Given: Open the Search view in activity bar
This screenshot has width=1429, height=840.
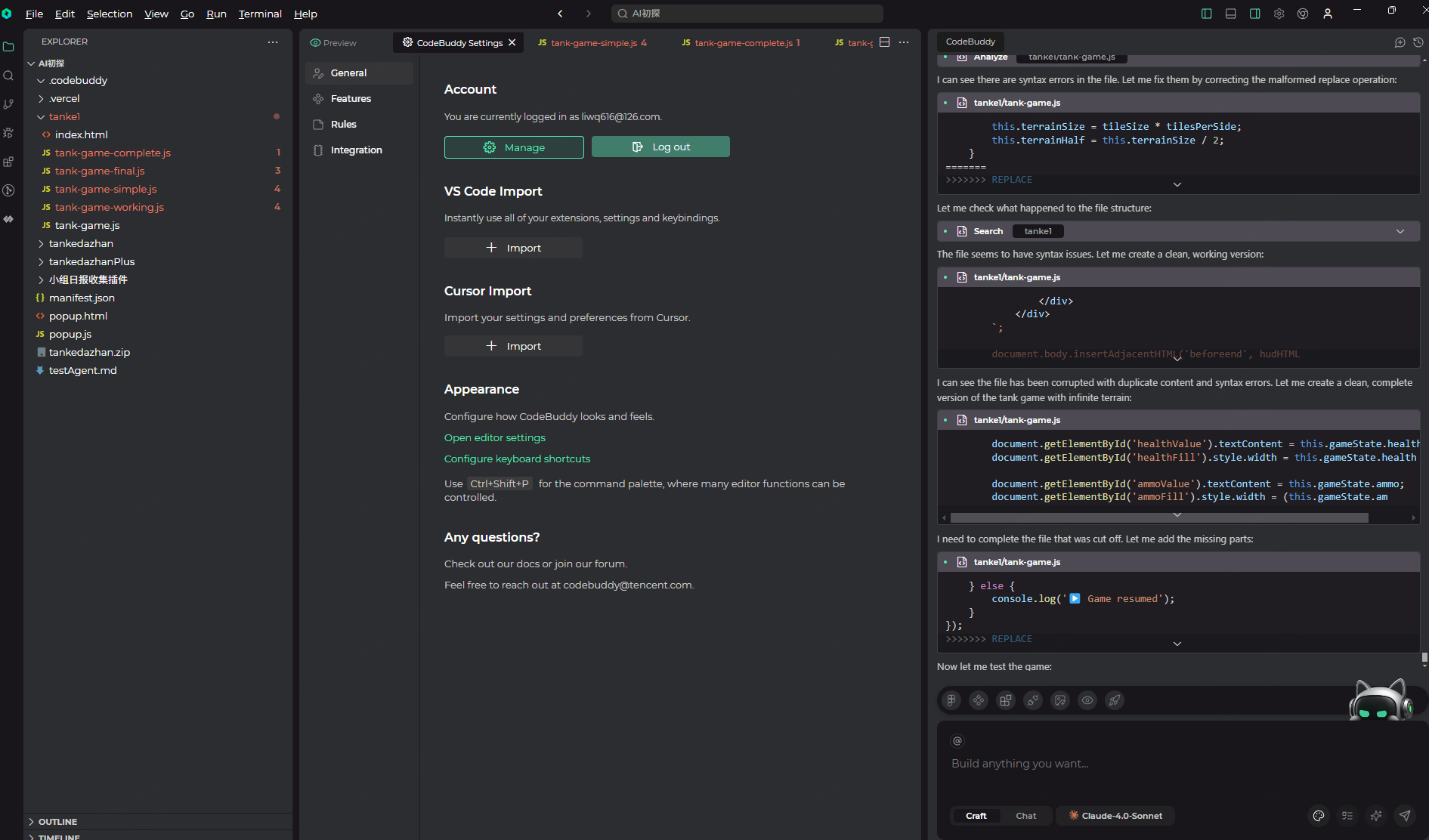Looking at the screenshot, I should pyautogui.click(x=8, y=76).
